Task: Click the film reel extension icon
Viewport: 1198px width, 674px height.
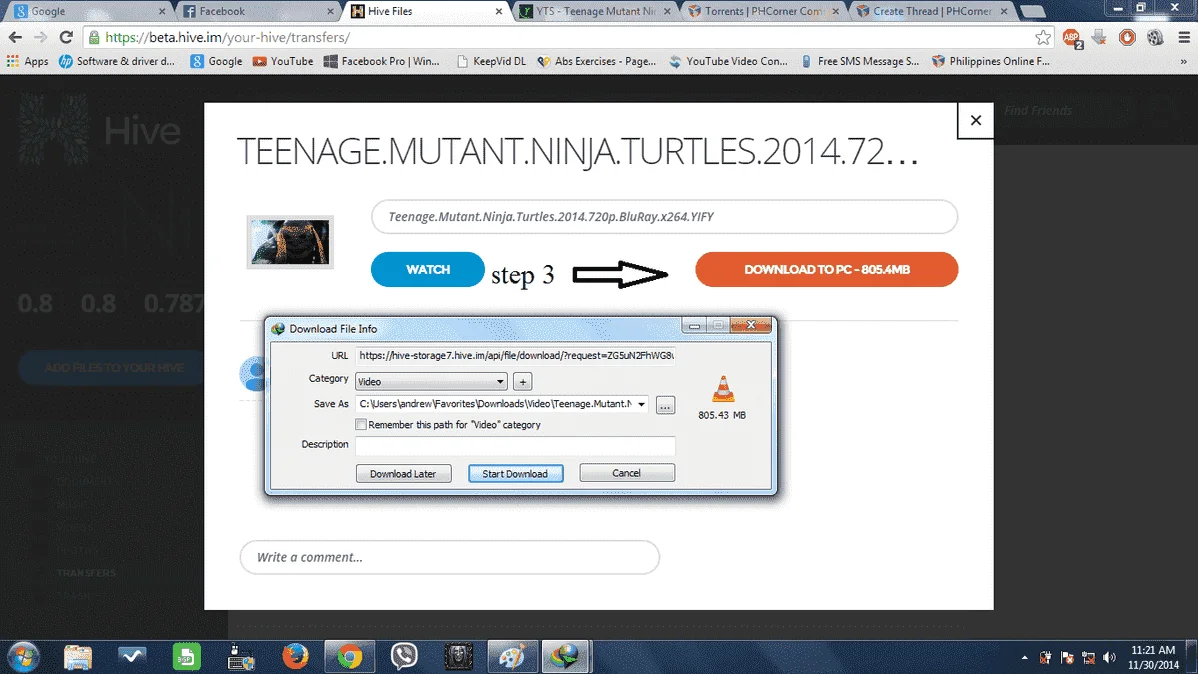Action: coord(1154,37)
